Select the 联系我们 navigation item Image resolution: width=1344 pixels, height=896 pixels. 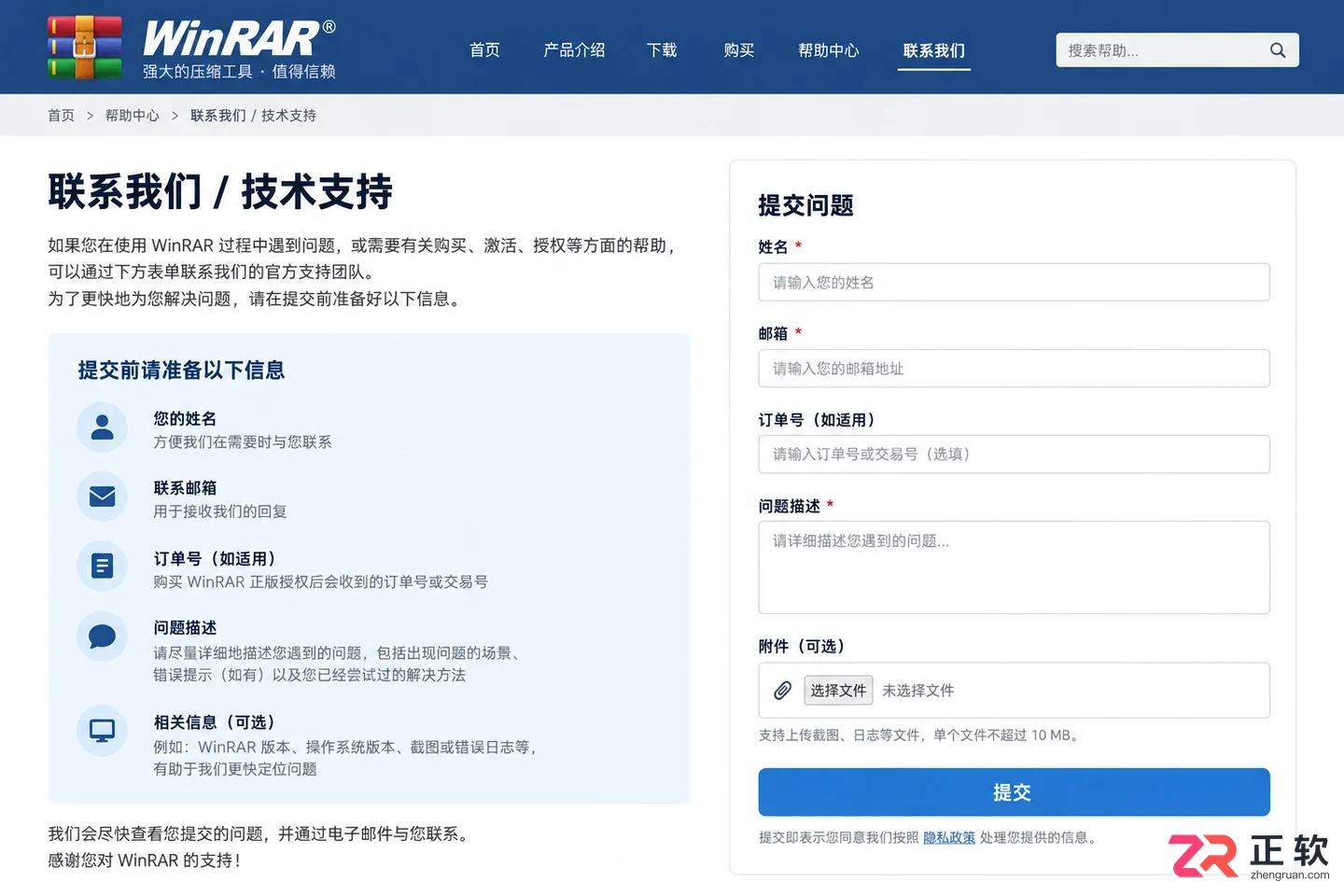pyautogui.click(x=934, y=50)
